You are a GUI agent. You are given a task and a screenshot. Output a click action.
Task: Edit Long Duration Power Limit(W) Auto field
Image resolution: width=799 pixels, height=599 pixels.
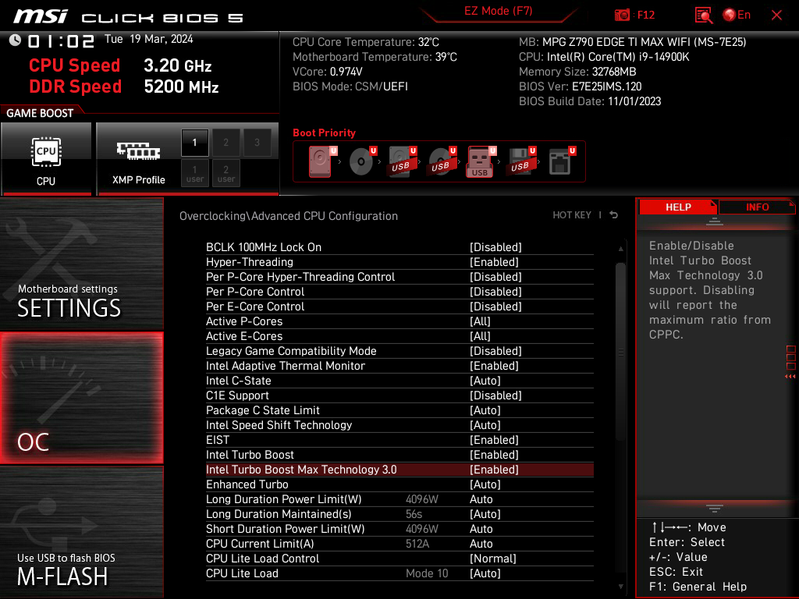[x=481, y=499]
